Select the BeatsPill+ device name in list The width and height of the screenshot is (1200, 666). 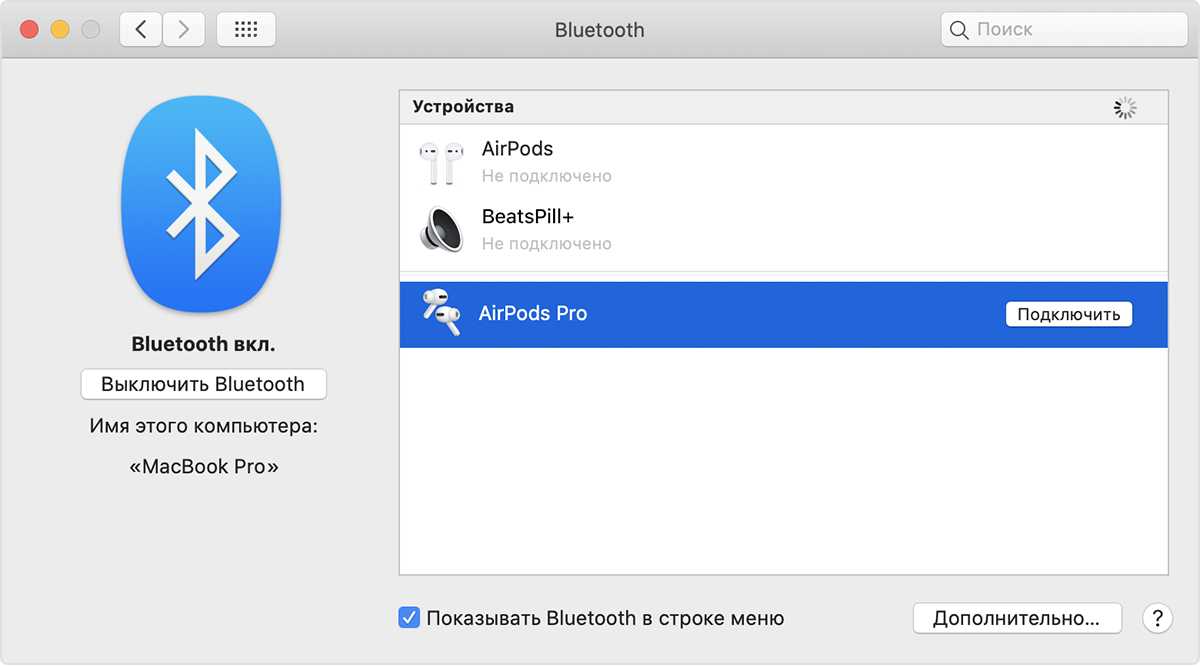[527, 216]
